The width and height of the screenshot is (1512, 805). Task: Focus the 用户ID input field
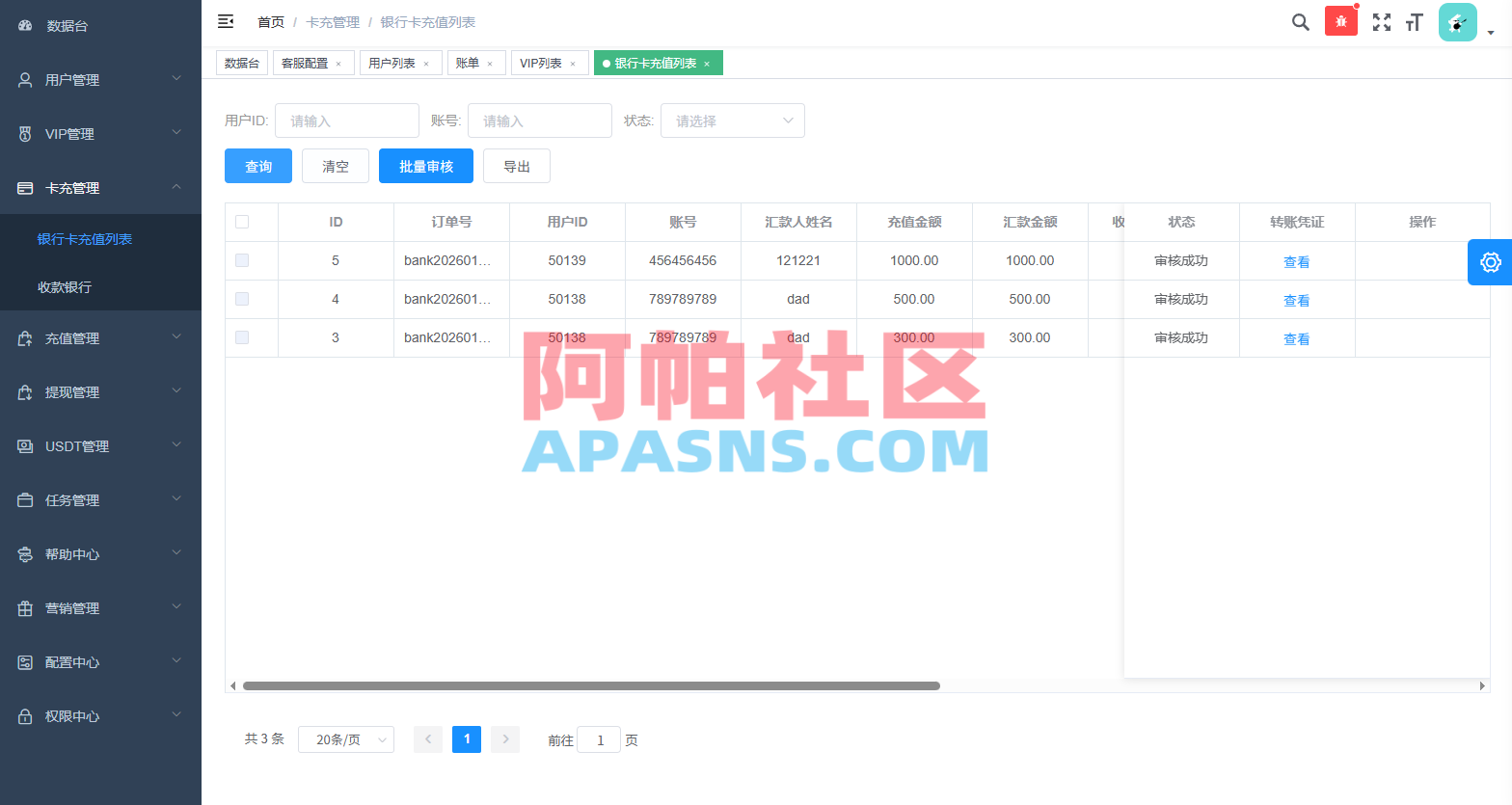(347, 121)
